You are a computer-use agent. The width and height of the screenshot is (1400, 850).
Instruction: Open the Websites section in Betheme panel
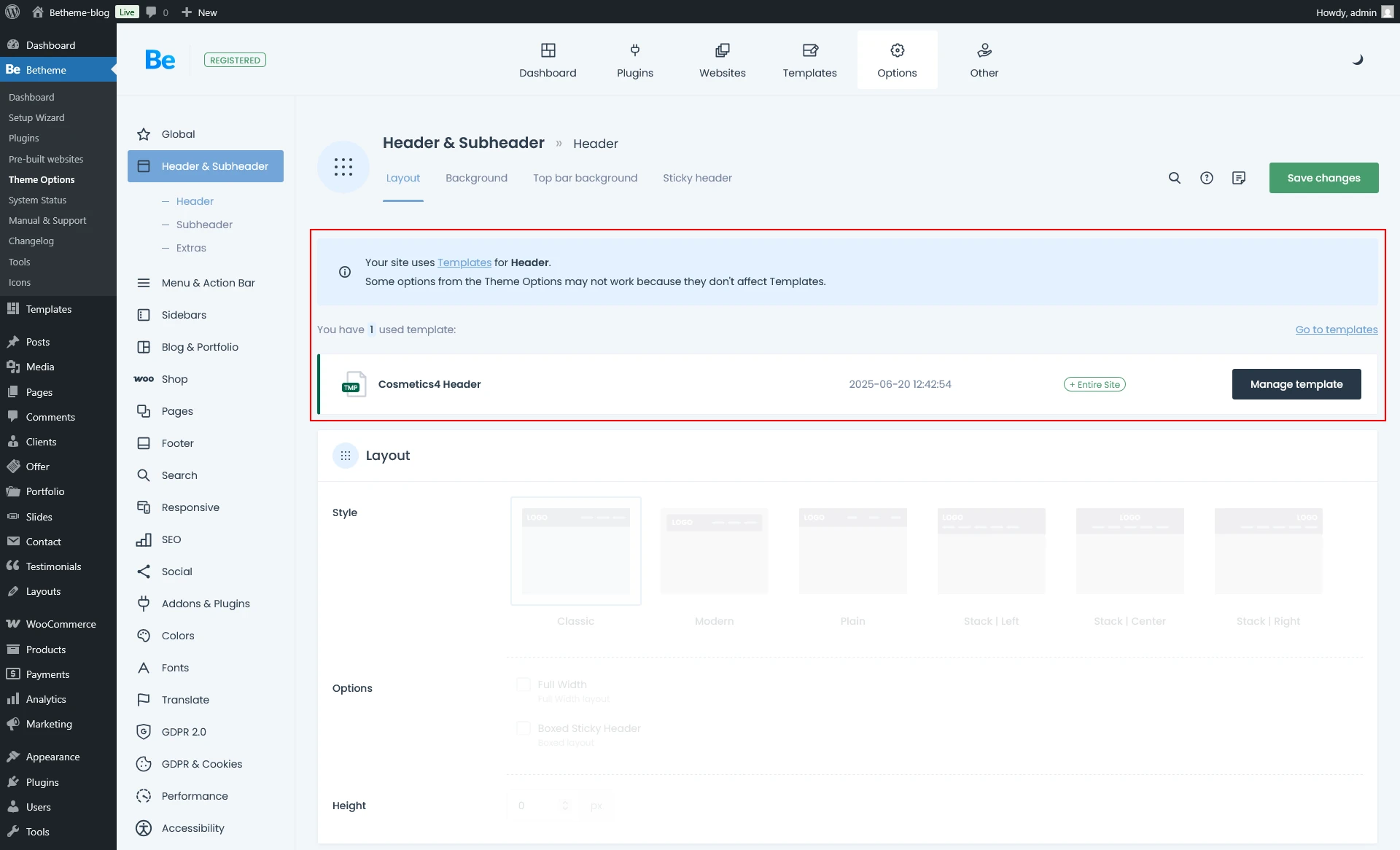(722, 60)
